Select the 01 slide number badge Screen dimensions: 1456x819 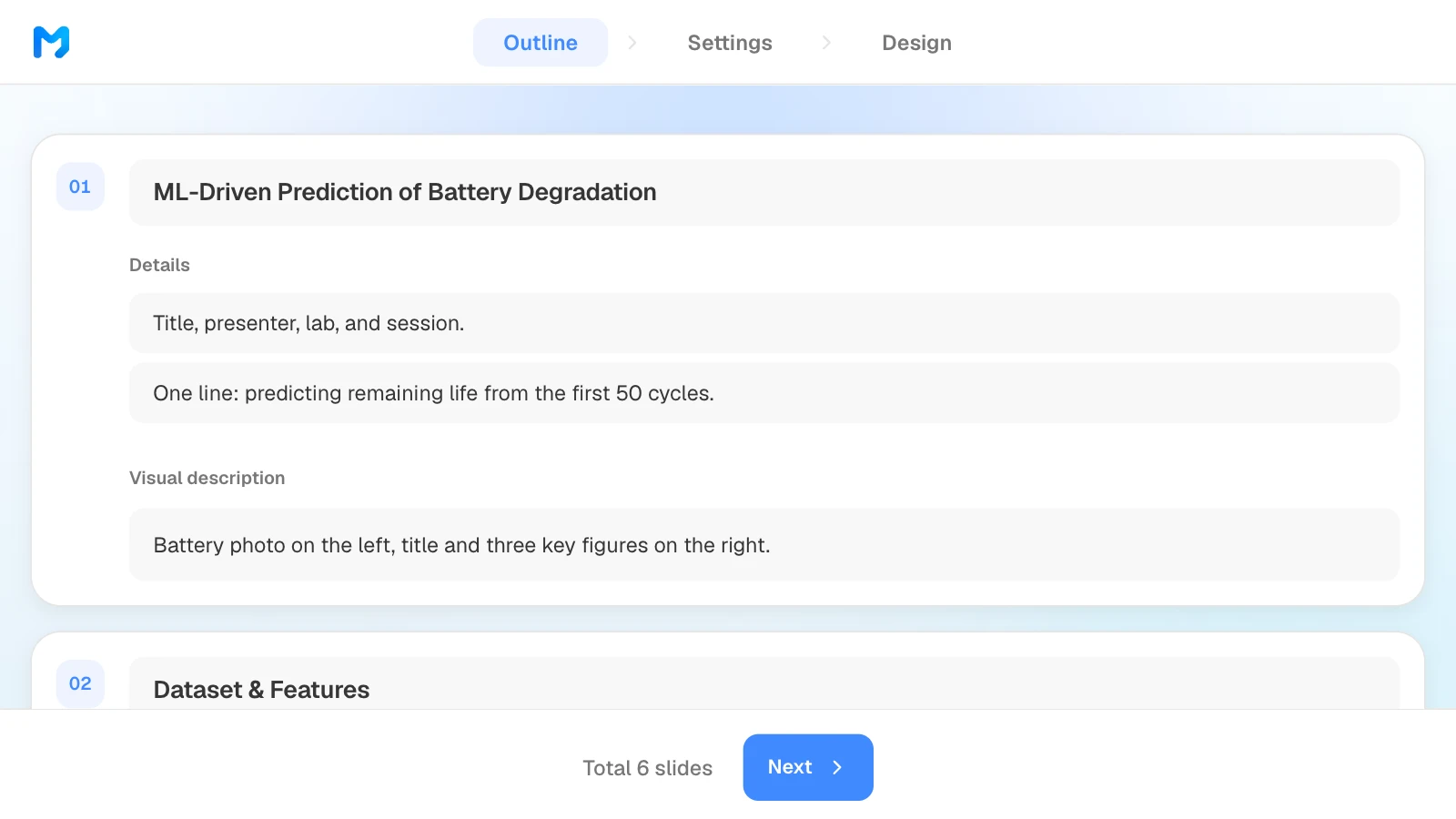pos(80,187)
